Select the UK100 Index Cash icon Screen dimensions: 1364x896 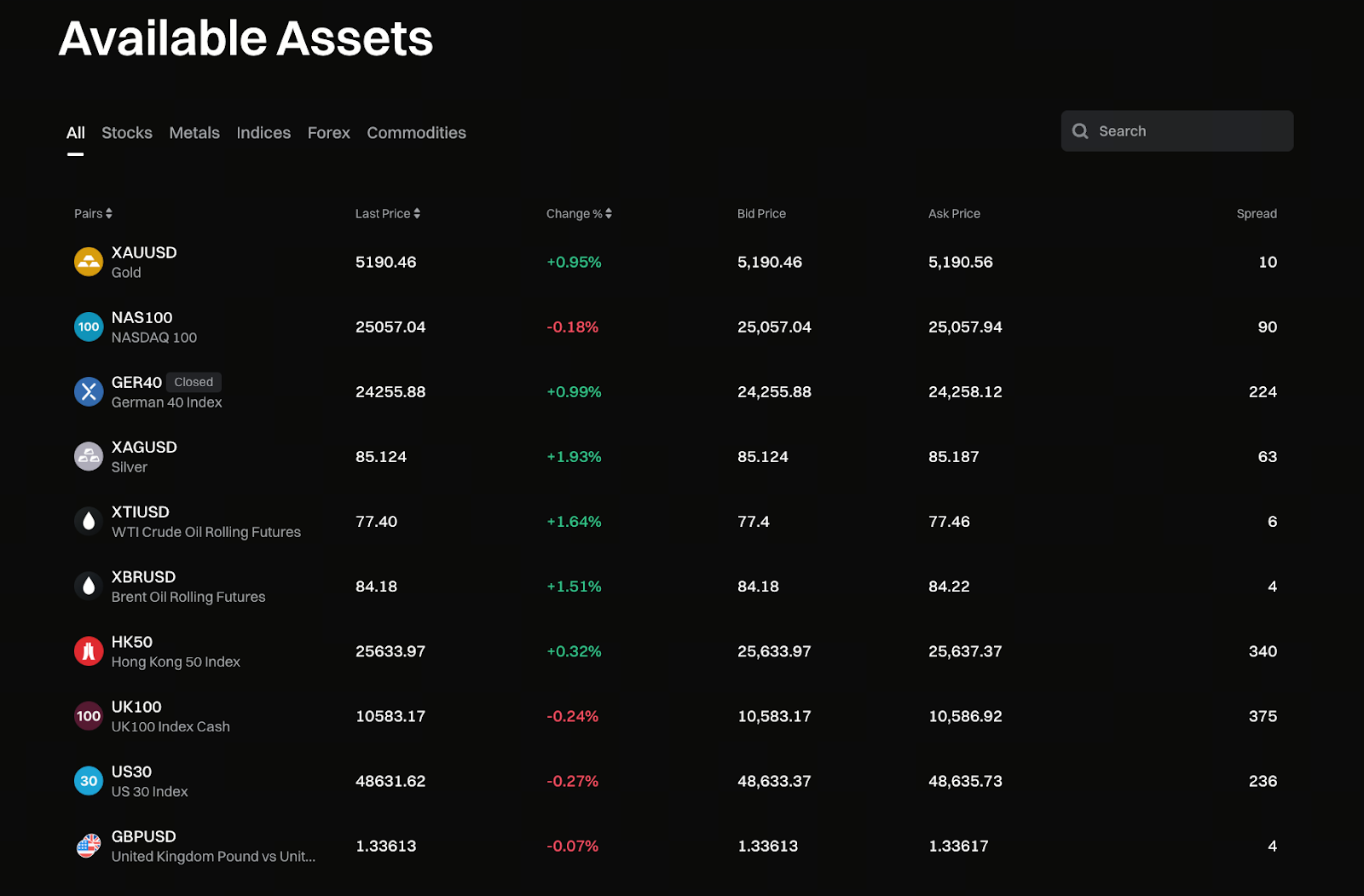[88, 715]
